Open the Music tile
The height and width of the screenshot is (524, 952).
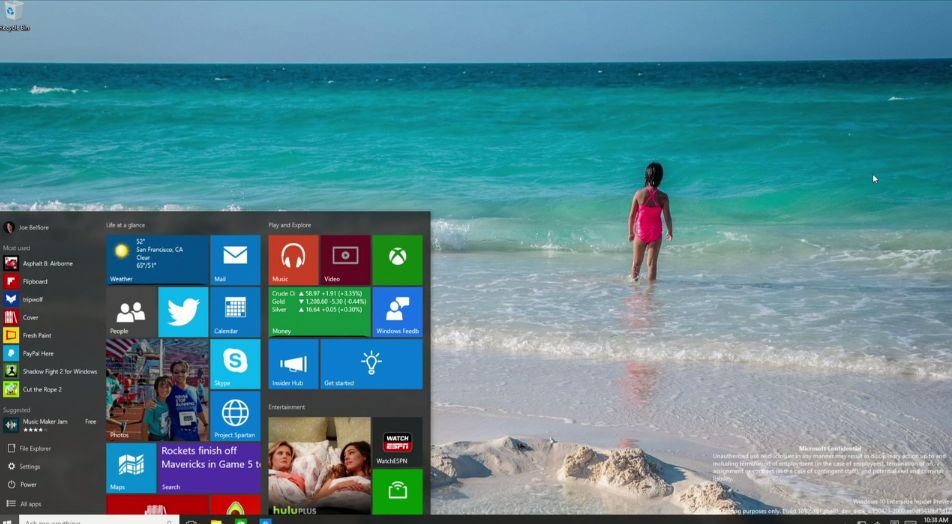[293, 260]
